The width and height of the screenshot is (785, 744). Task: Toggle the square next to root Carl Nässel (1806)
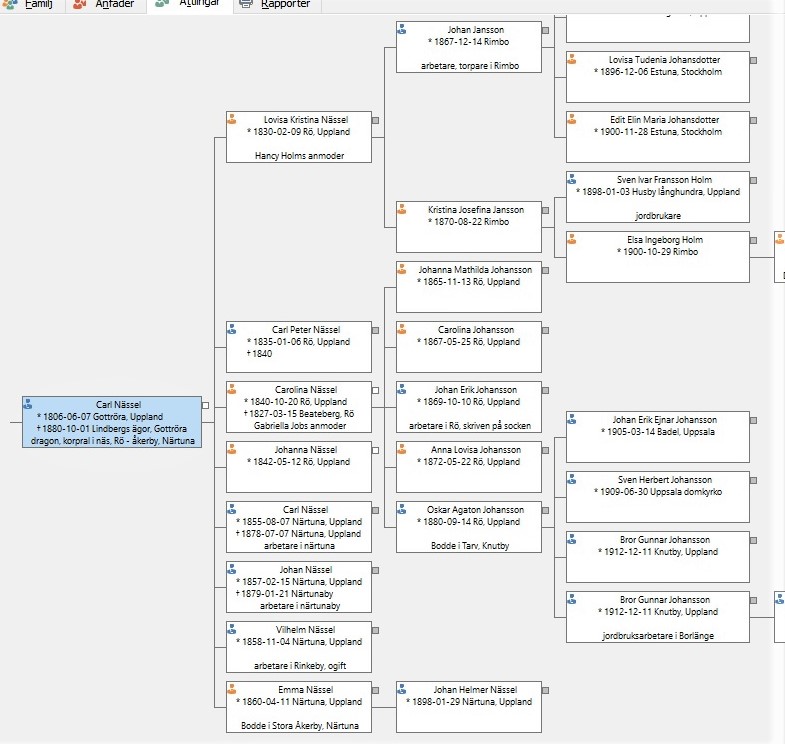coord(205,405)
